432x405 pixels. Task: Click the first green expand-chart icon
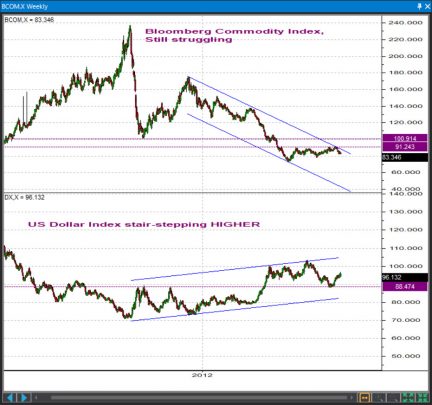(408, 398)
